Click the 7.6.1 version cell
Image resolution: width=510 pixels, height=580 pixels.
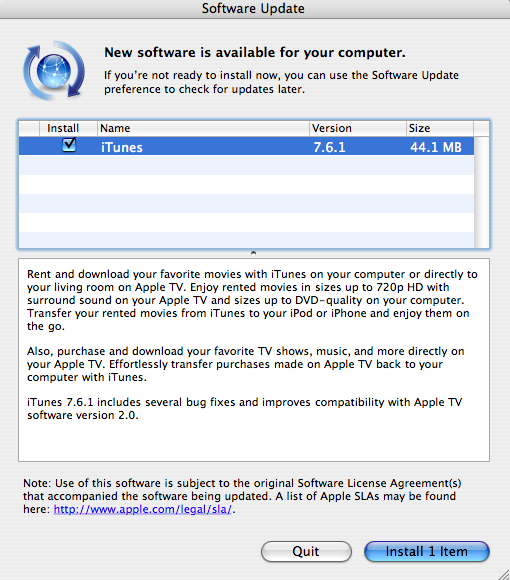329,147
